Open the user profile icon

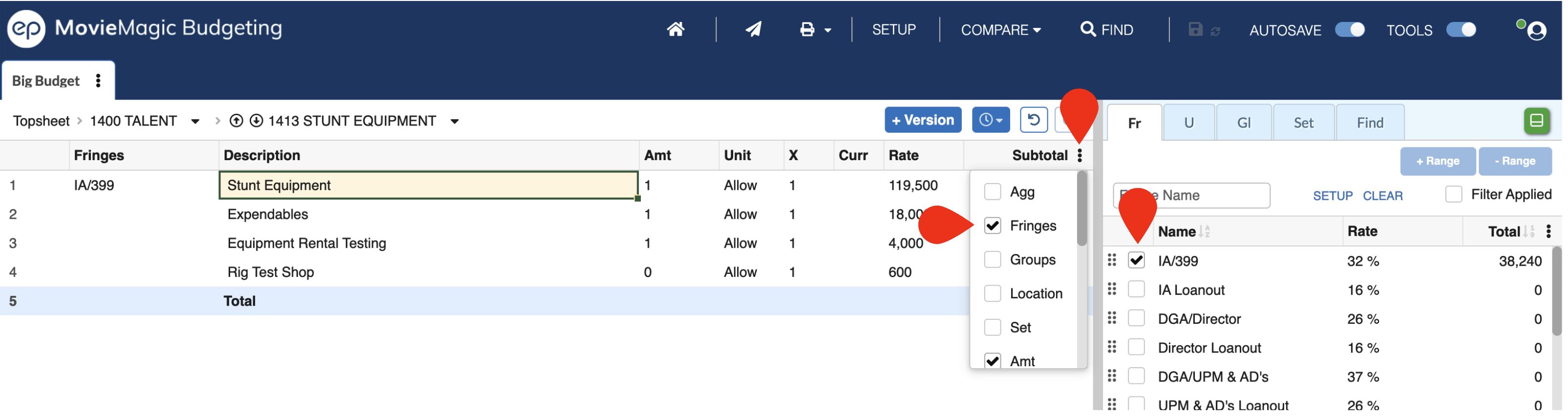1536,30
